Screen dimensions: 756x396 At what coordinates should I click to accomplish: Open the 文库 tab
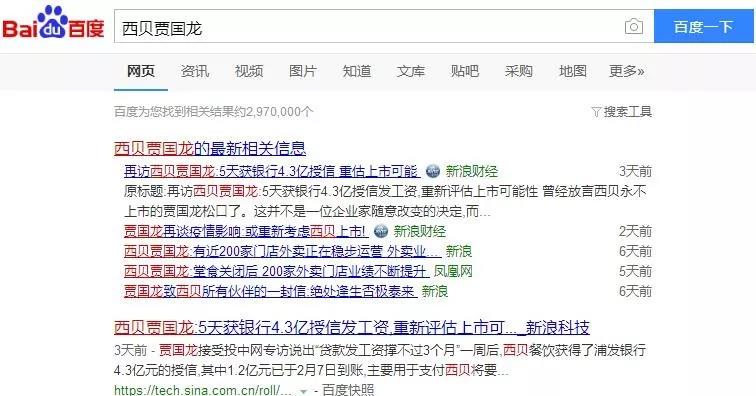(411, 71)
